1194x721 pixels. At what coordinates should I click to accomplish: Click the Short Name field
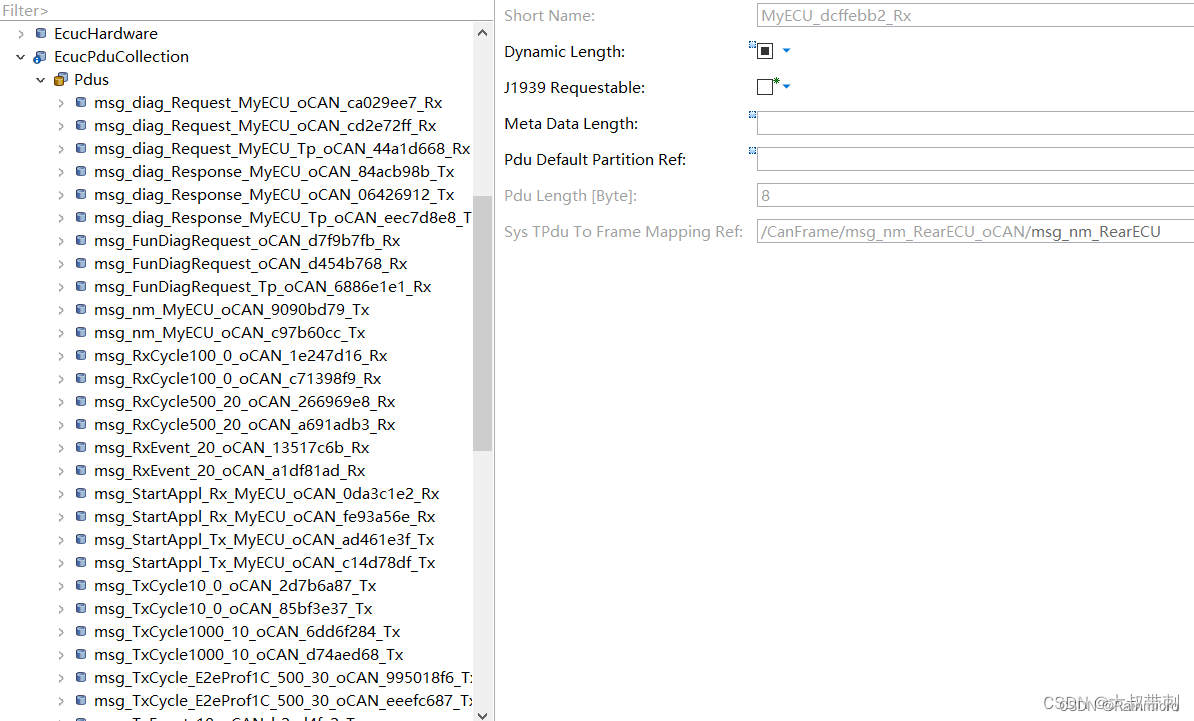(975, 15)
